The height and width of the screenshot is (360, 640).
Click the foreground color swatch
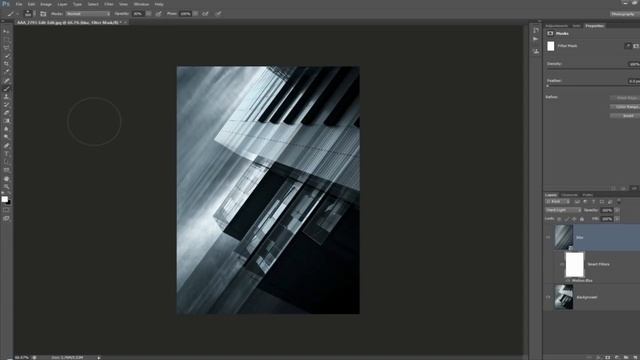pyautogui.click(x=4, y=199)
